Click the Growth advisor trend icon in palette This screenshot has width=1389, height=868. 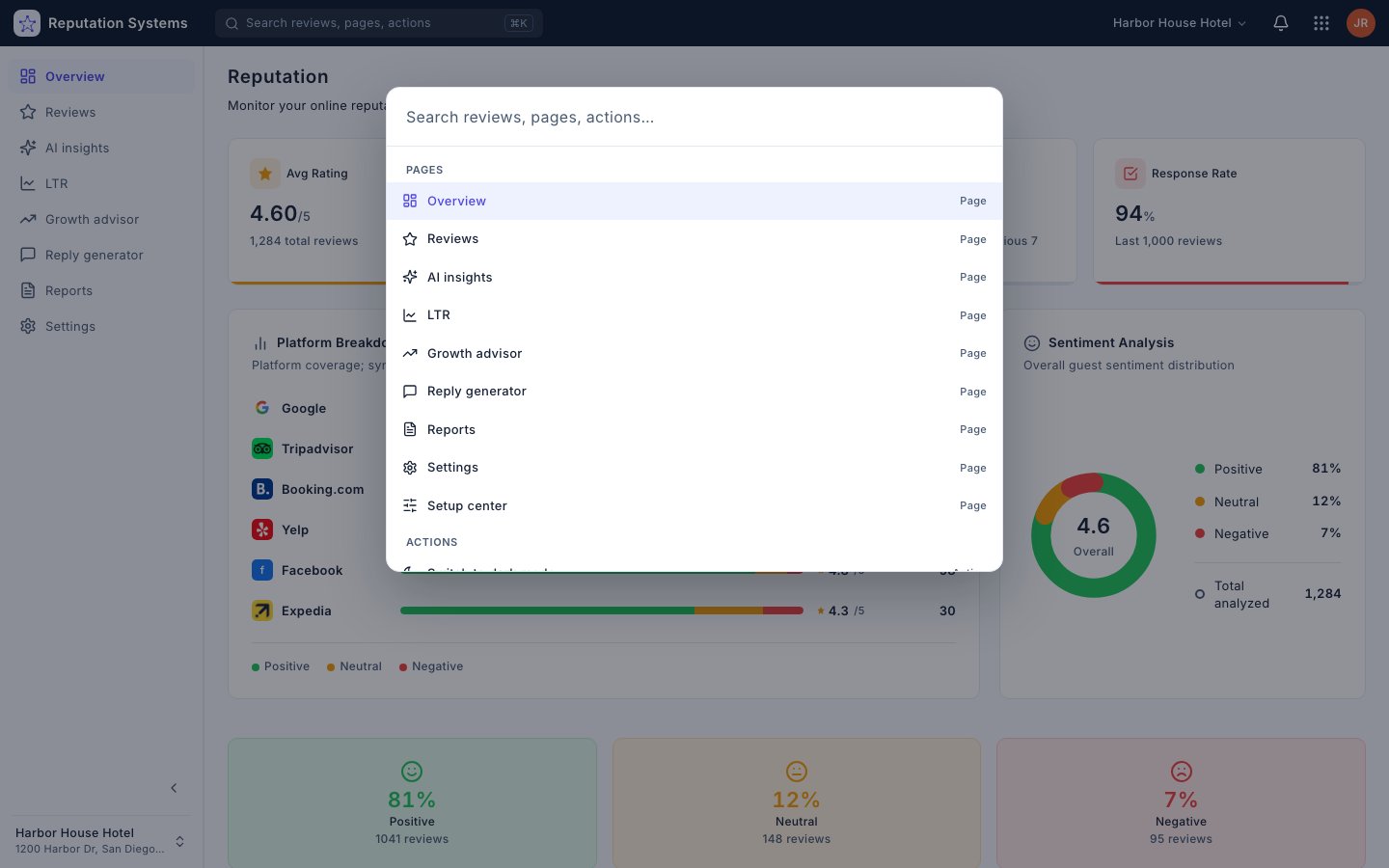[x=410, y=353]
